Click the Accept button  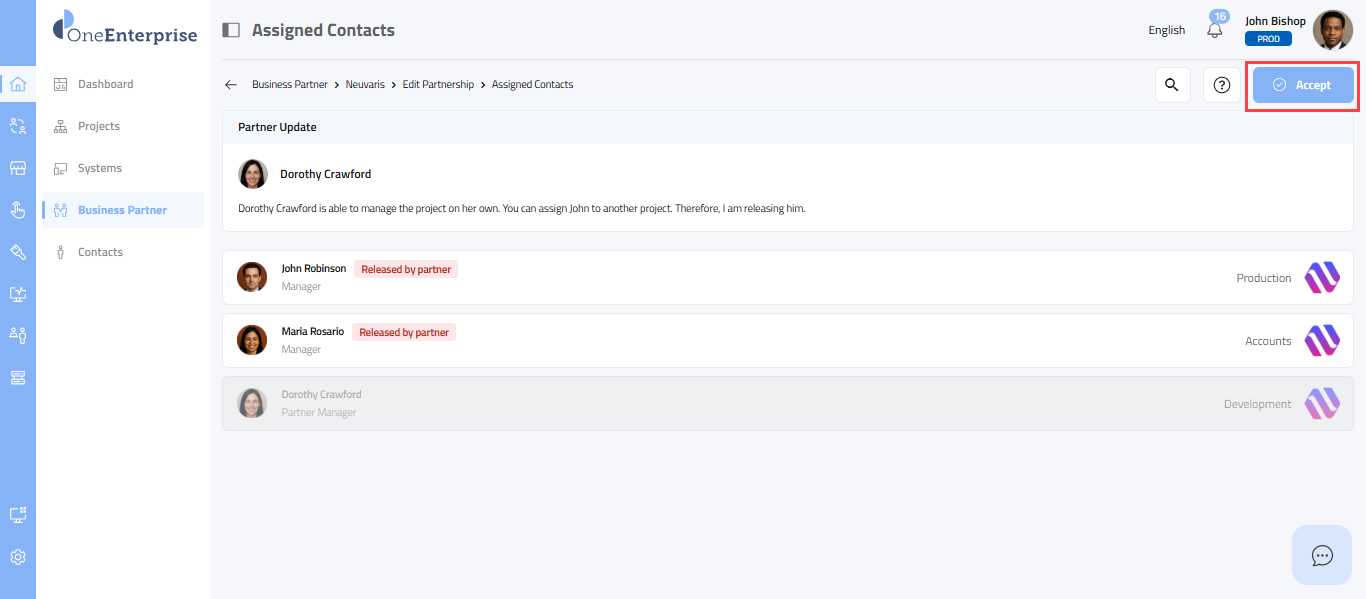pyautogui.click(x=1303, y=85)
